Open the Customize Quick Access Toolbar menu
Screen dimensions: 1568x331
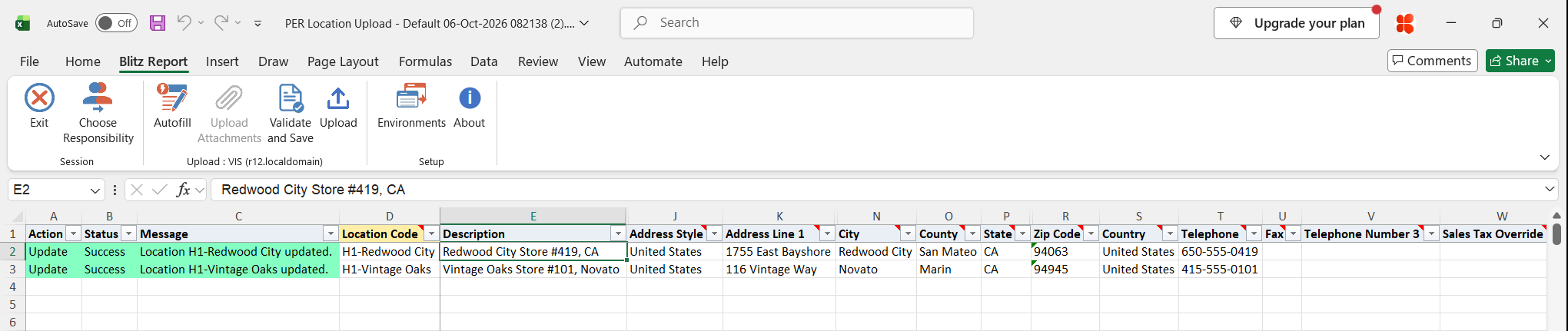click(x=257, y=23)
